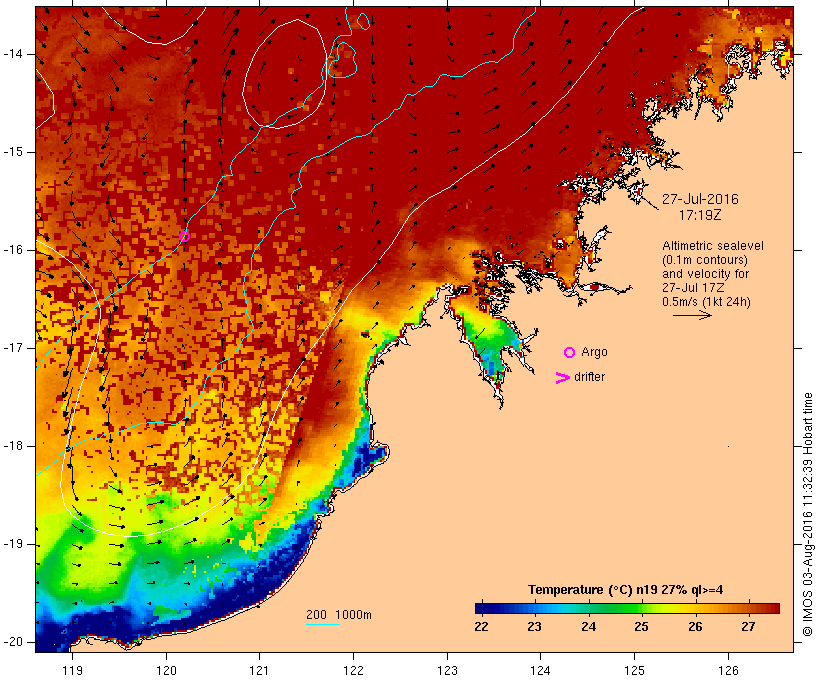Viewport: 820px width, 680px height.
Task: Click the latitude axis label -16
Action: (13, 250)
